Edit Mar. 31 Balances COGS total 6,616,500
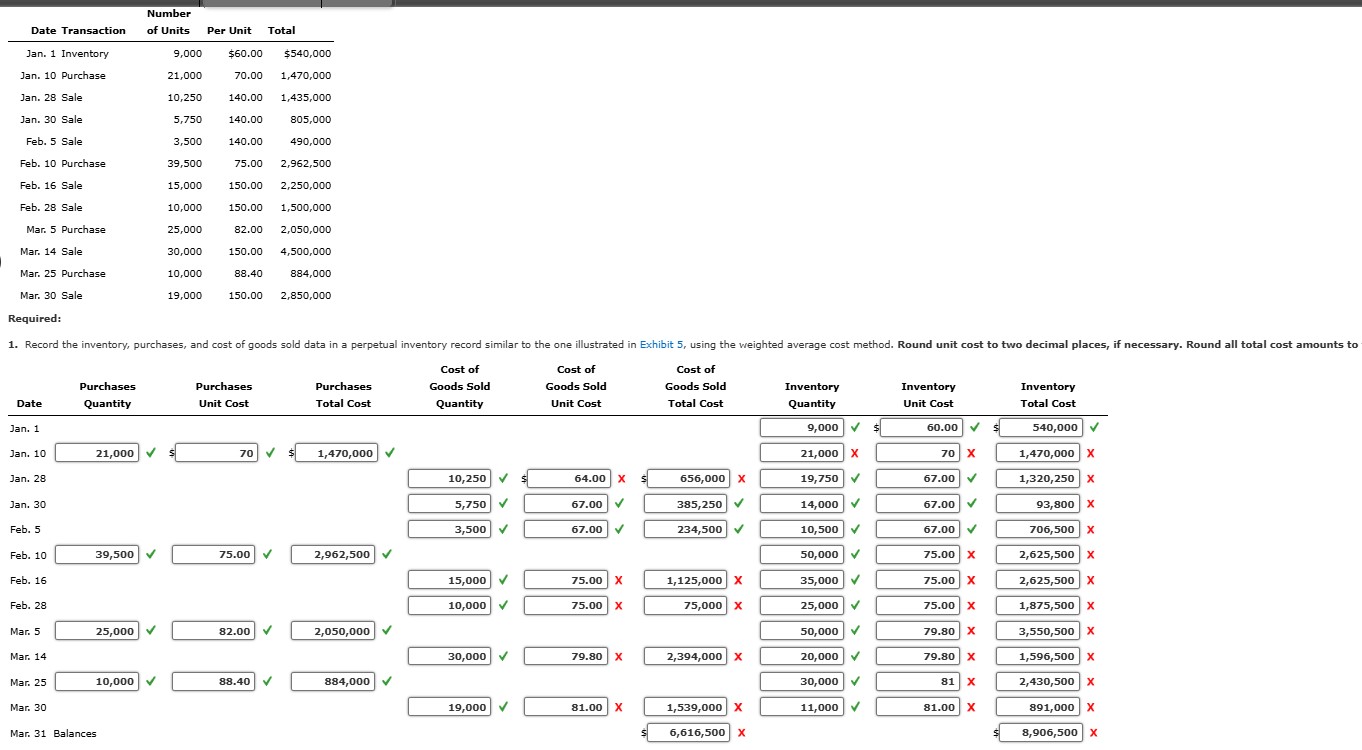1362x750 pixels. (x=688, y=732)
